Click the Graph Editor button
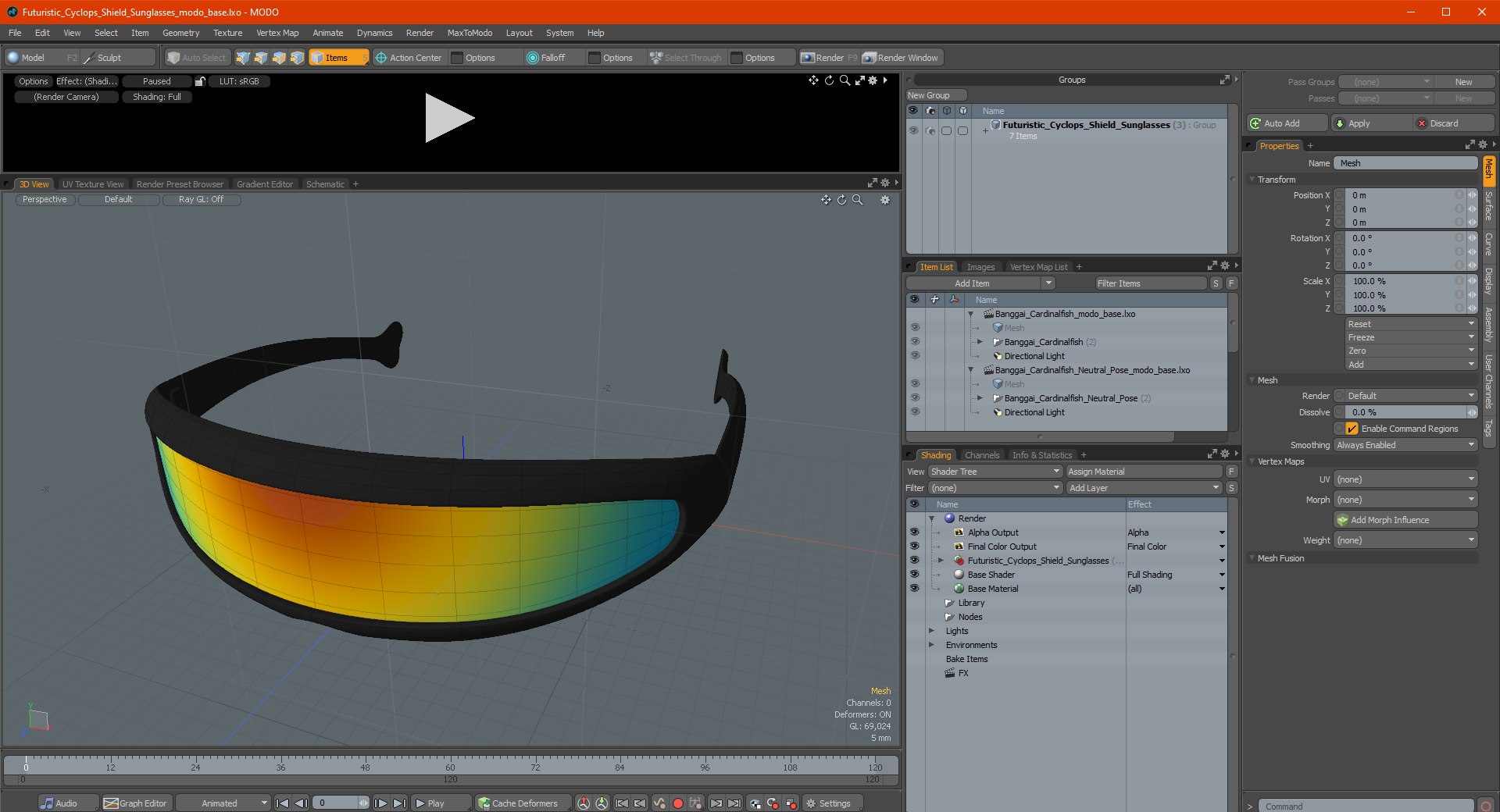Viewport: 1500px width, 812px height. [x=136, y=803]
